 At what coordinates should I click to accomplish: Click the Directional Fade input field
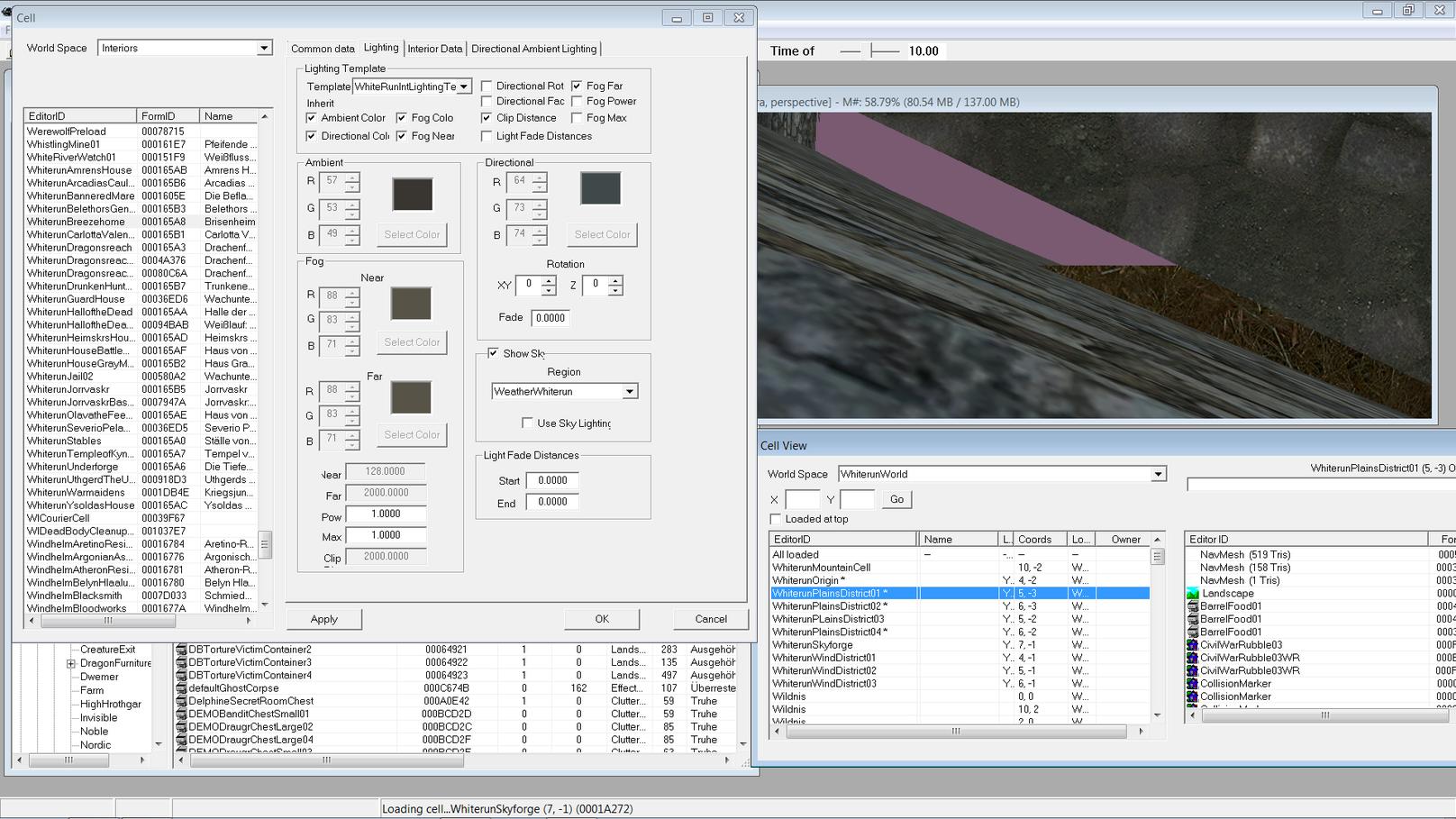(550, 318)
